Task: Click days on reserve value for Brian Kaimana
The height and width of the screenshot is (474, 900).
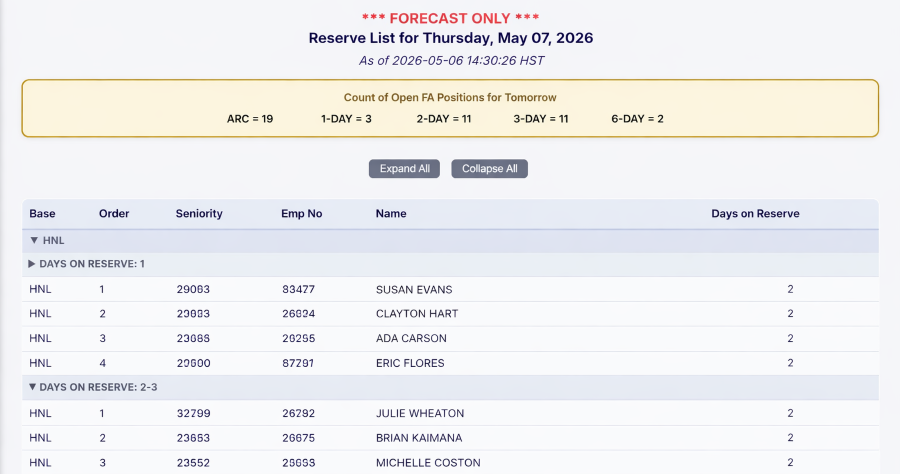Action: tap(790, 438)
